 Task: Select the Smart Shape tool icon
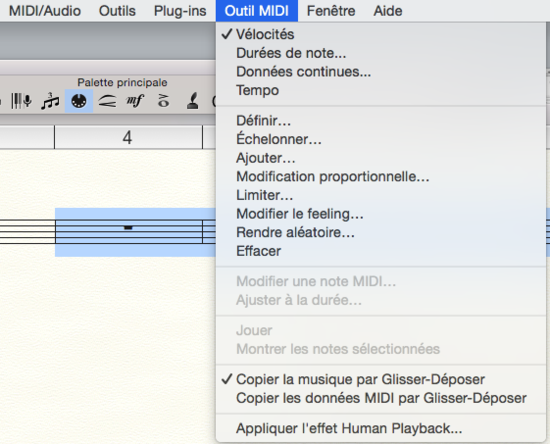point(107,101)
